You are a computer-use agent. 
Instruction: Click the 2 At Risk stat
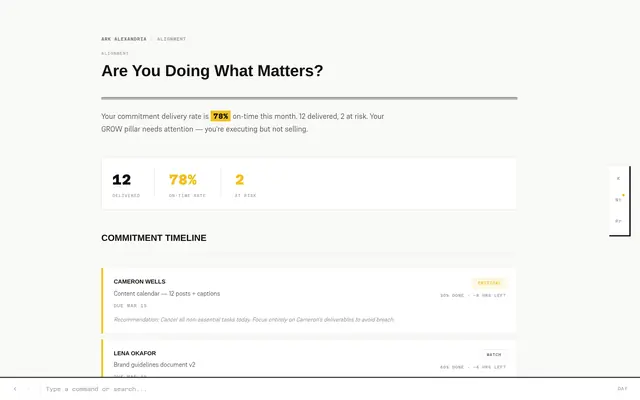pos(245,184)
